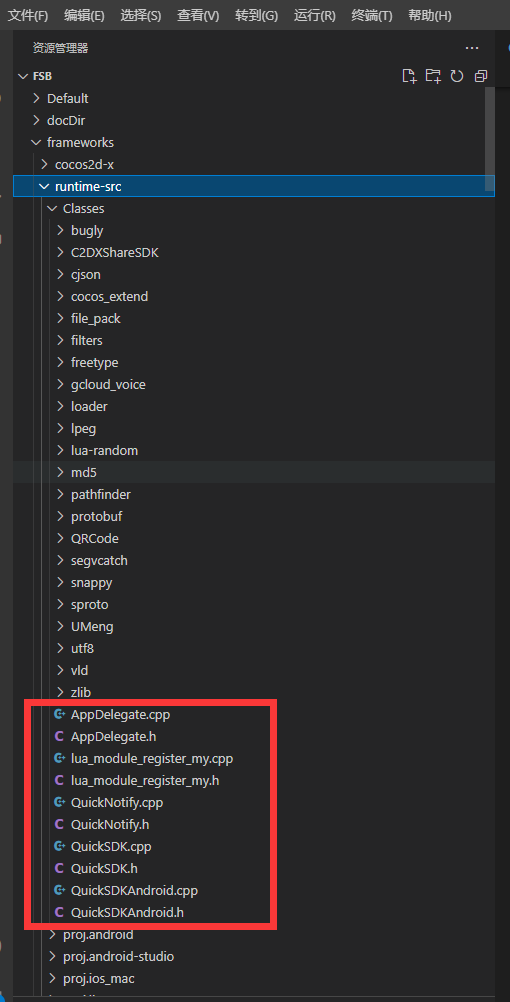The width and height of the screenshot is (510, 1002).
Task: Open the 文件(F) menu
Action: coord(28,15)
